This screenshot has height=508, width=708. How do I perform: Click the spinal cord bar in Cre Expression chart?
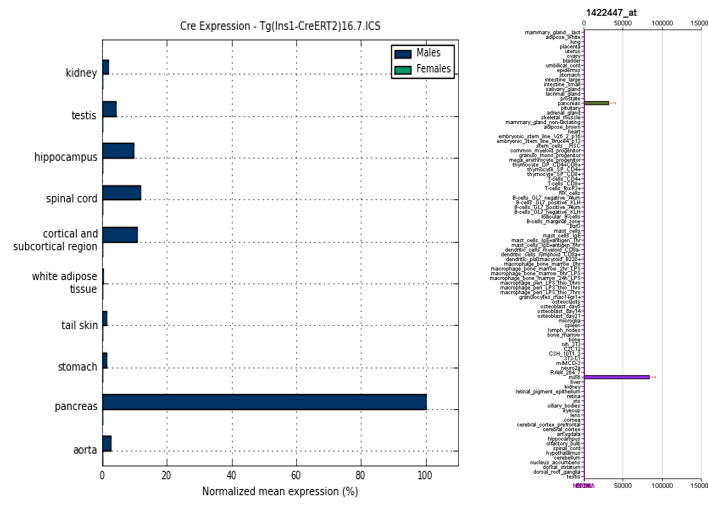pos(122,192)
